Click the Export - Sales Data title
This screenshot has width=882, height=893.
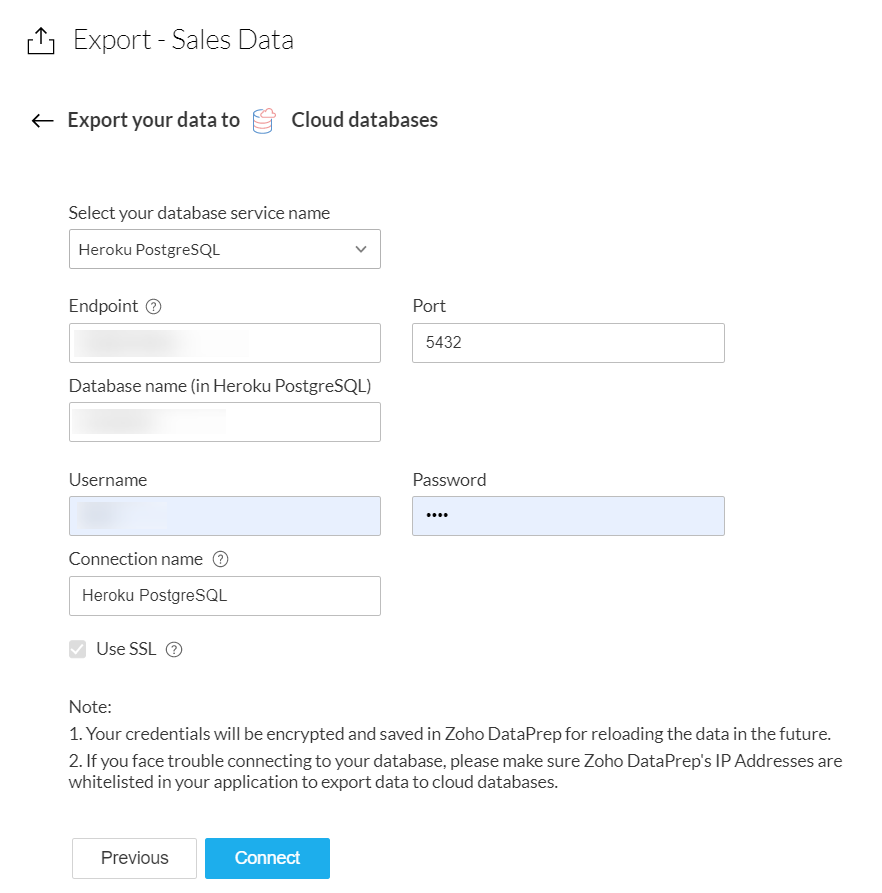[183, 40]
